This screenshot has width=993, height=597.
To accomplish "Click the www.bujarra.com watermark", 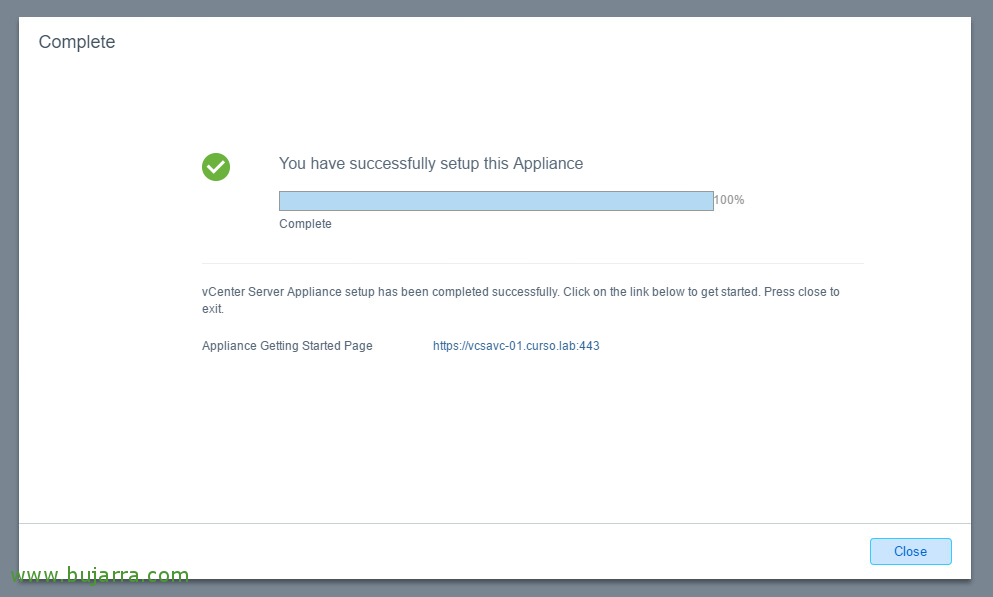I will (x=100, y=575).
